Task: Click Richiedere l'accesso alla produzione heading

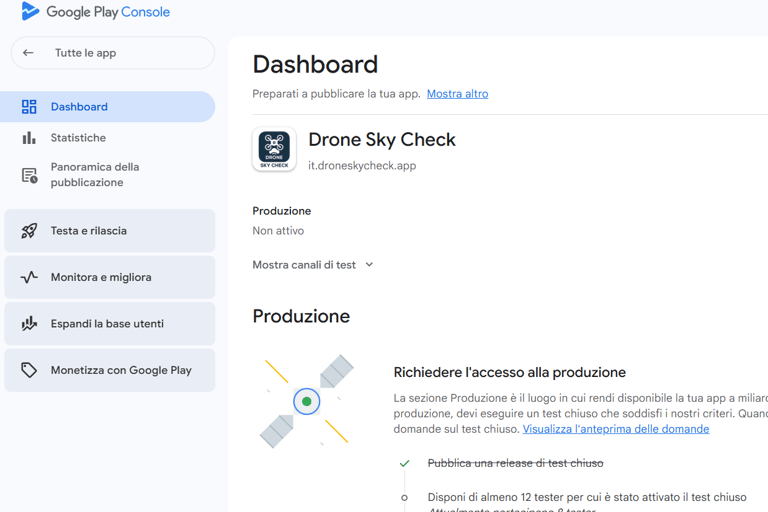Action: (510, 372)
